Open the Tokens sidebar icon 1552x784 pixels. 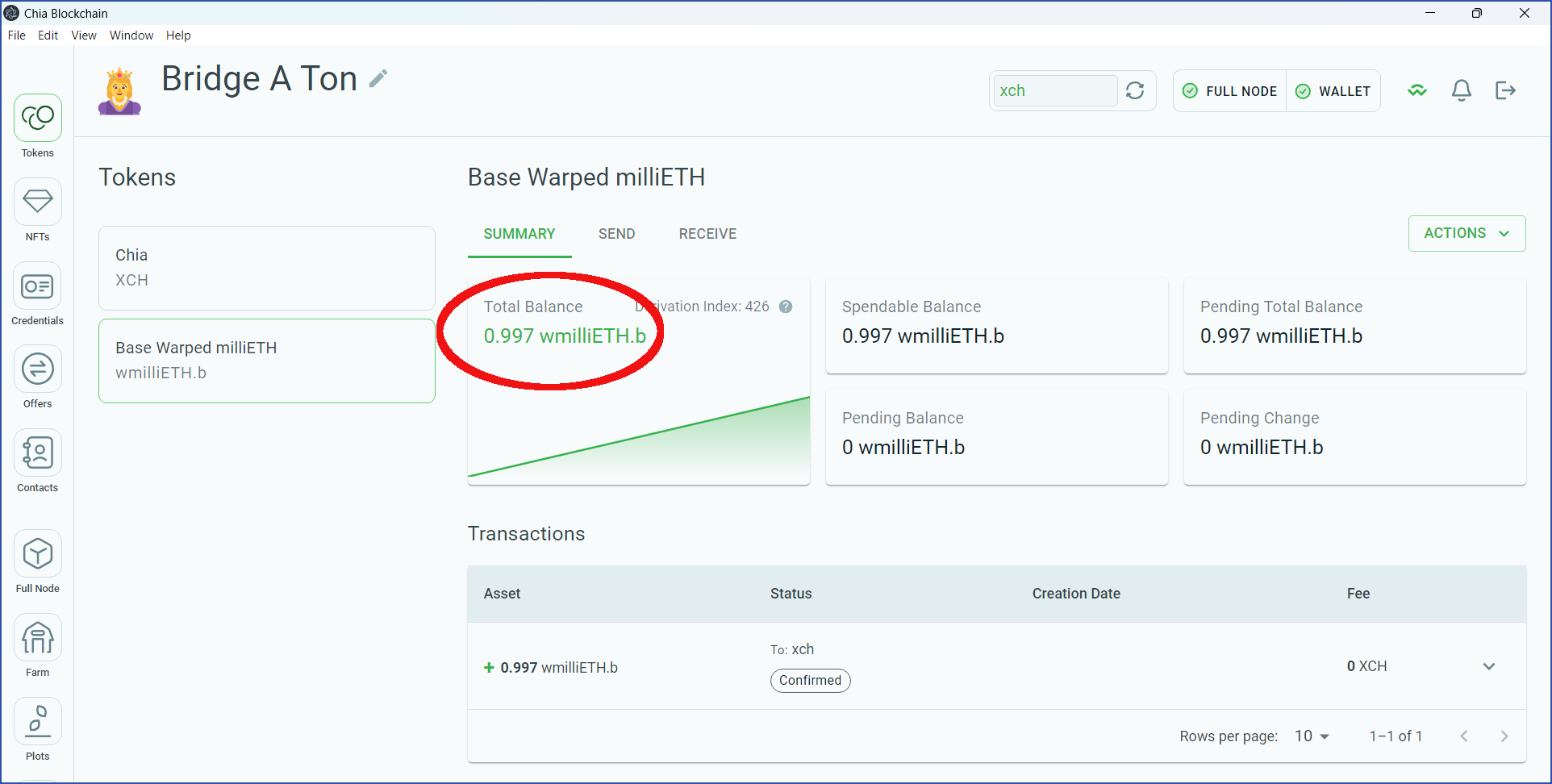pyautogui.click(x=38, y=119)
